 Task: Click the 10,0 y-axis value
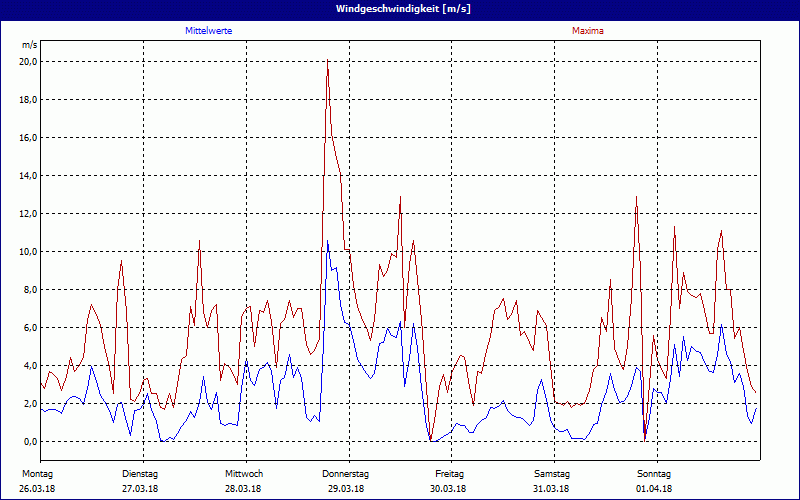coord(29,252)
